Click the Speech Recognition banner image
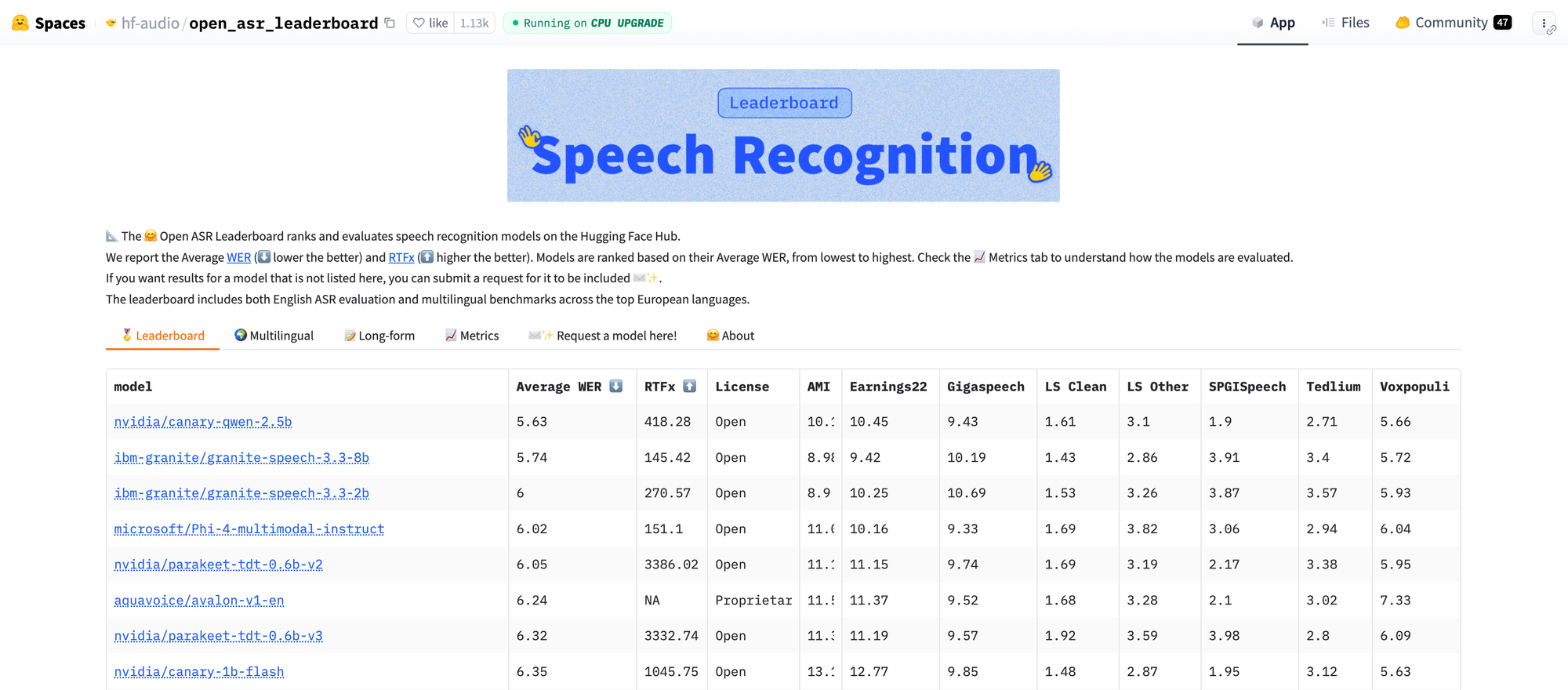This screenshot has height=690, width=1568. 783,136
